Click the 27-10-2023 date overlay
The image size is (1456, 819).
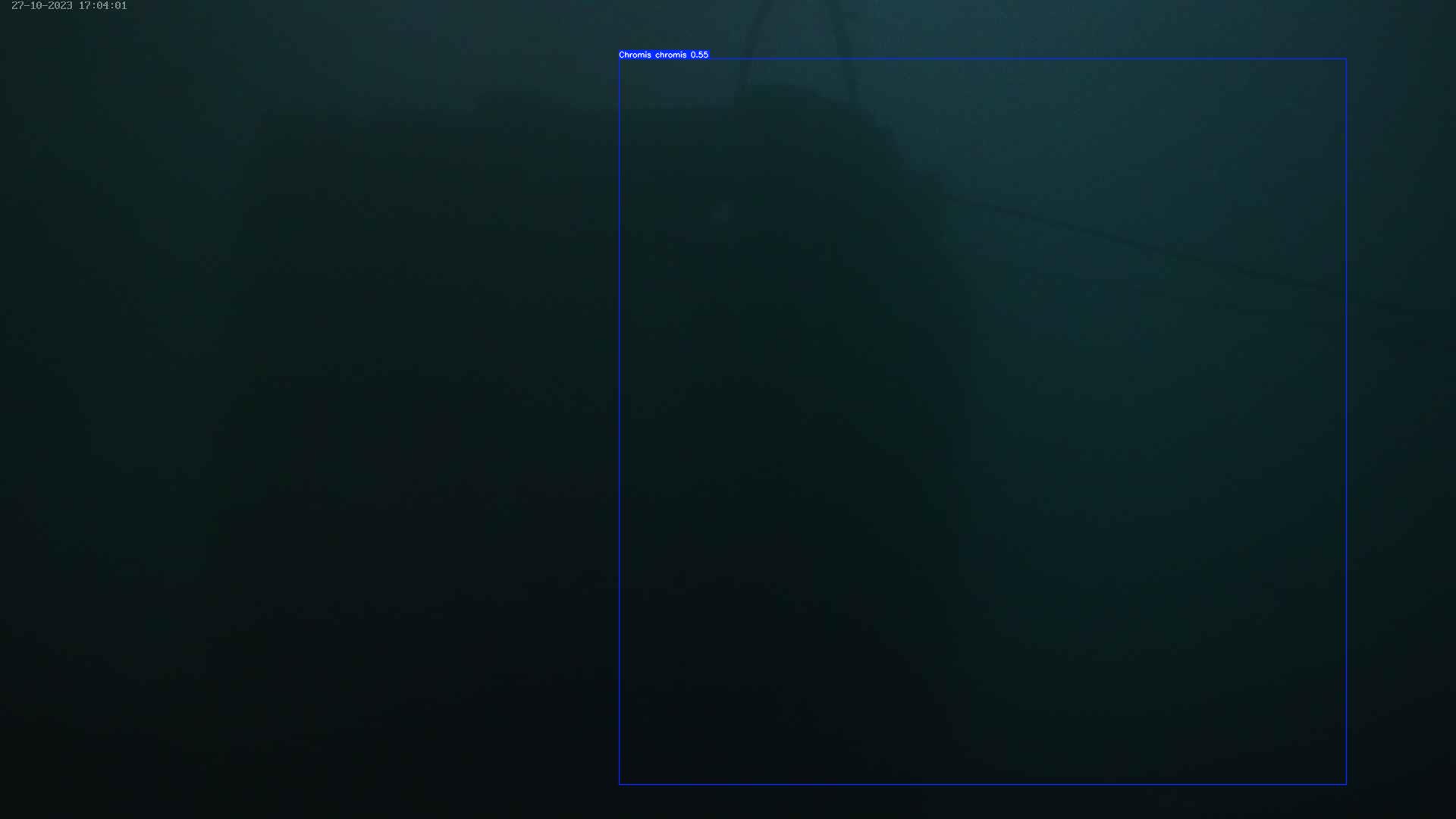click(x=42, y=6)
